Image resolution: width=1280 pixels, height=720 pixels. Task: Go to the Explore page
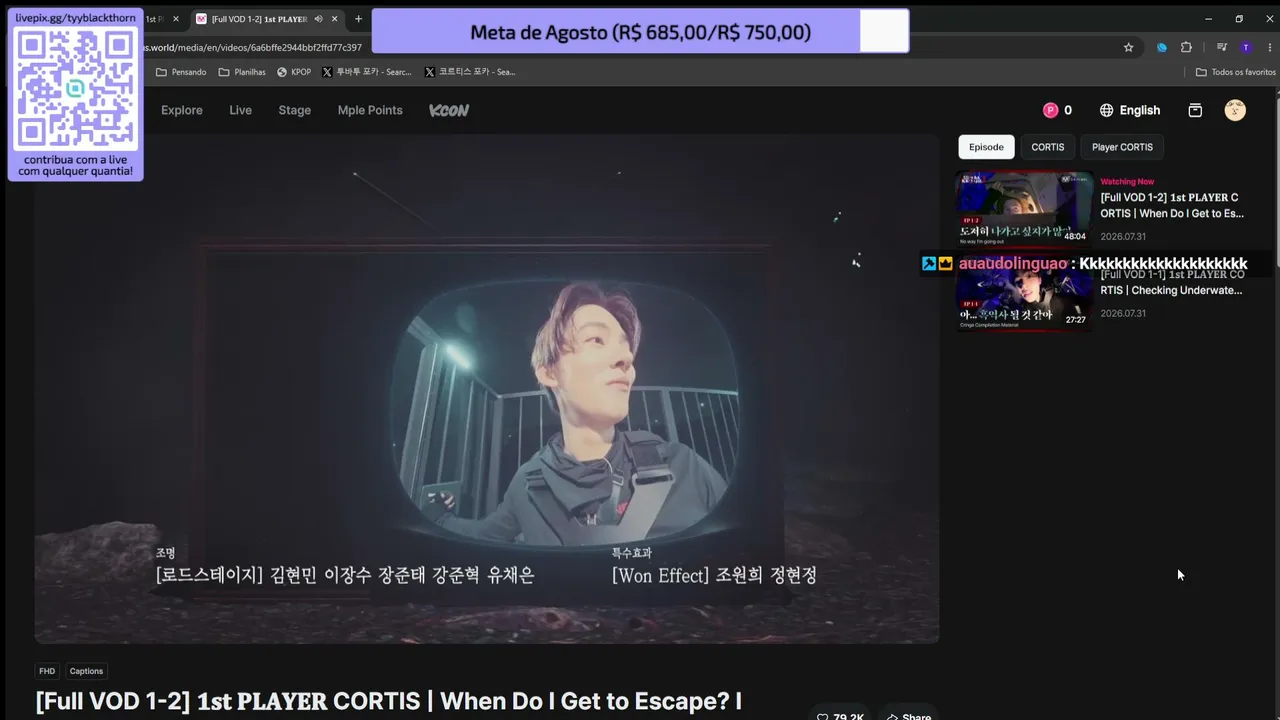click(182, 110)
